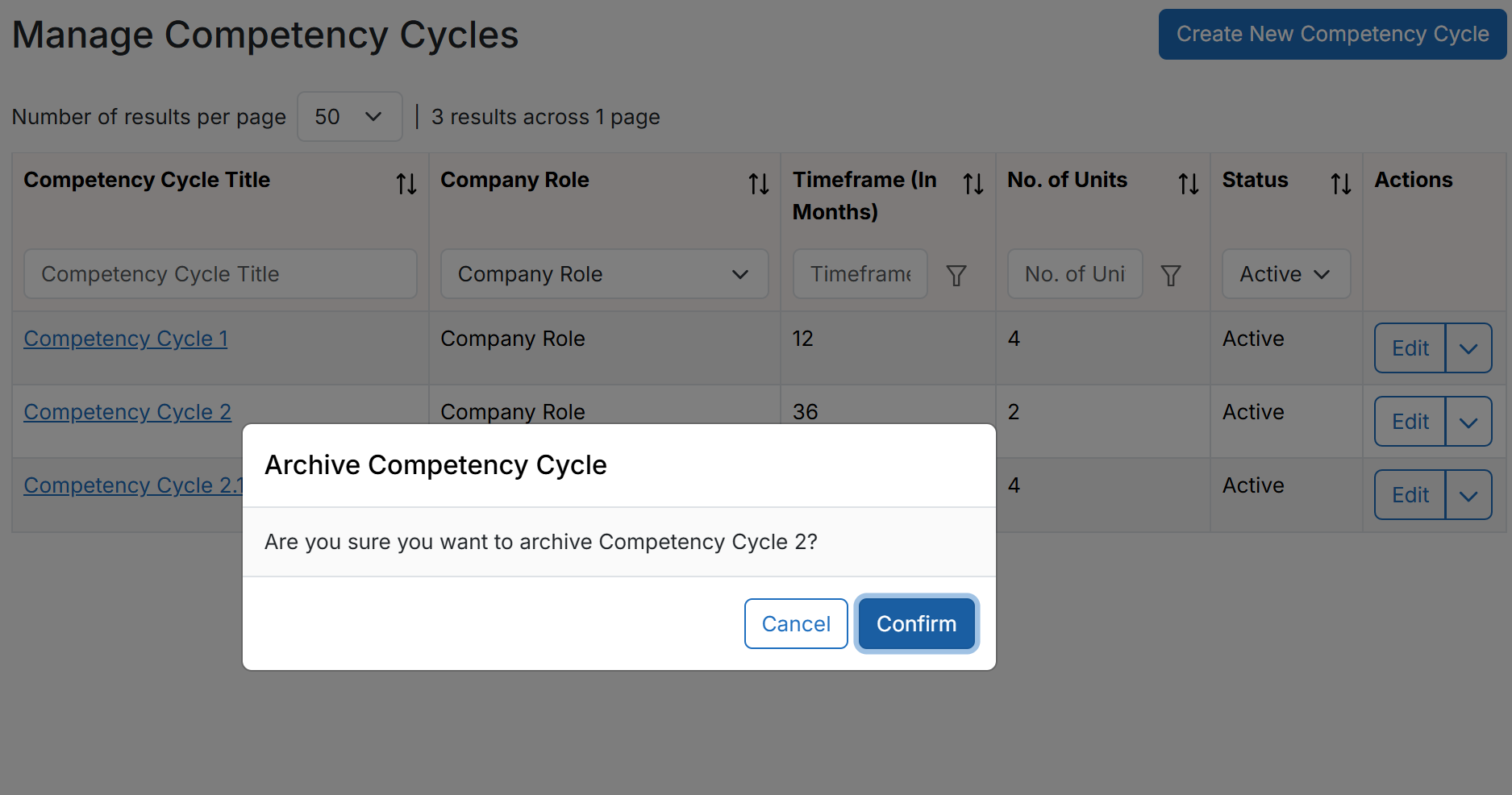1512x795 pixels.
Task: Expand actions chevron for Competency Cycle 1
Action: click(1468, 348)
